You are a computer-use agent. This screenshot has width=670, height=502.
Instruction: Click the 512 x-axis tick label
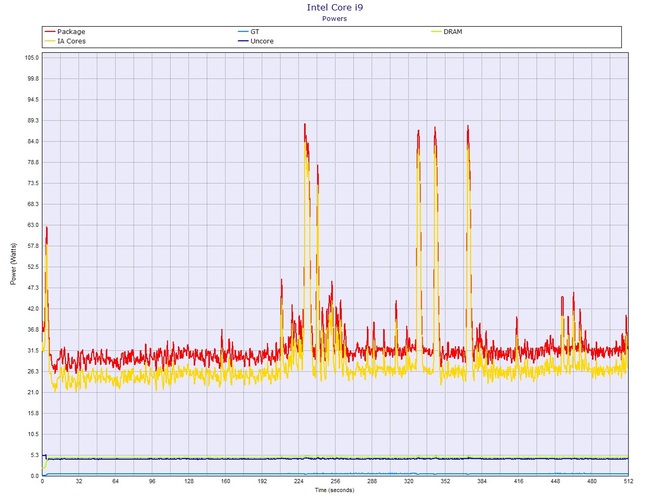(x=628, y=481)
